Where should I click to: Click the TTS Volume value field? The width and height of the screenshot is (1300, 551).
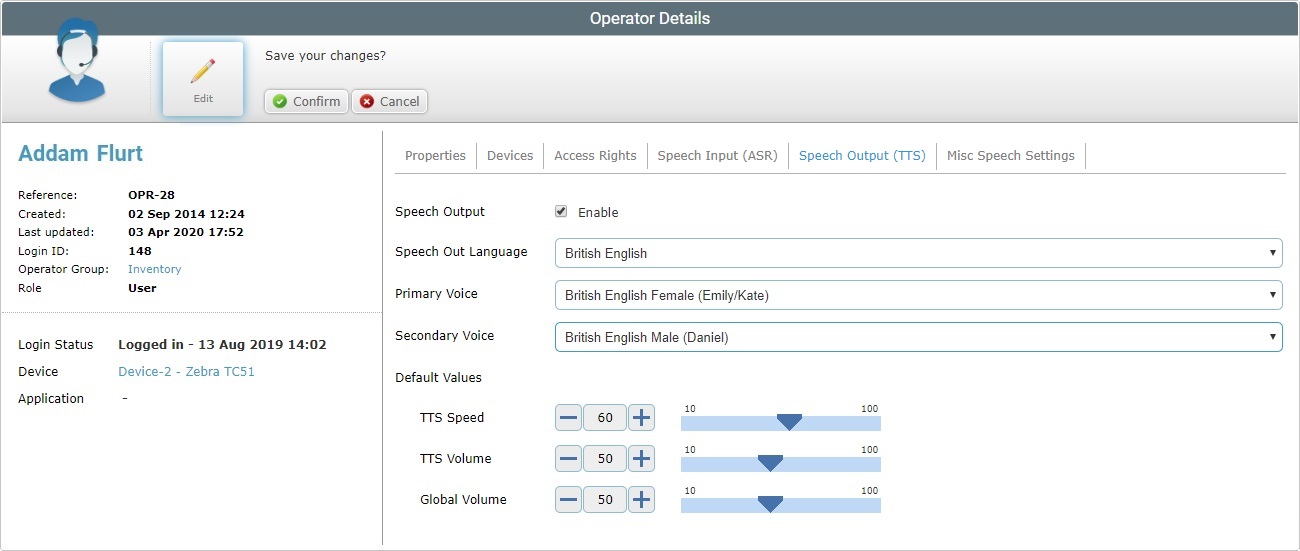pos(605,458)
